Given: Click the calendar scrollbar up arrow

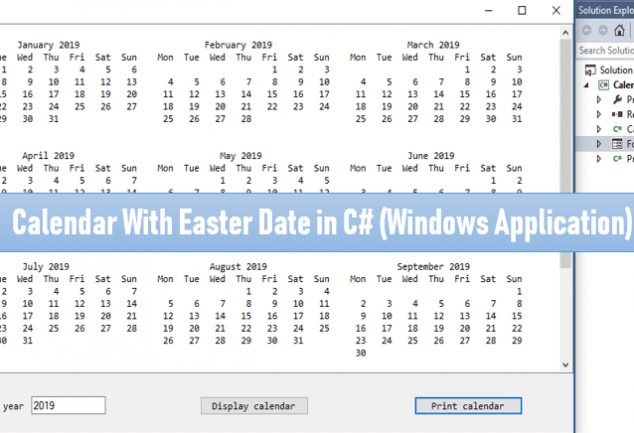Looking at the screenshot, I should (565, 33).
